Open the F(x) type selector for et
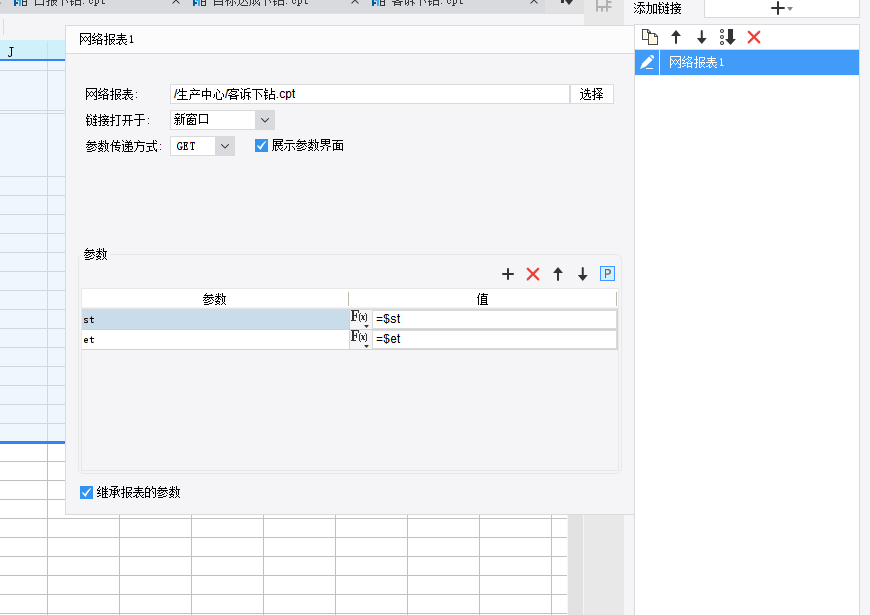The image size is (870, 615). coord(360,339)
